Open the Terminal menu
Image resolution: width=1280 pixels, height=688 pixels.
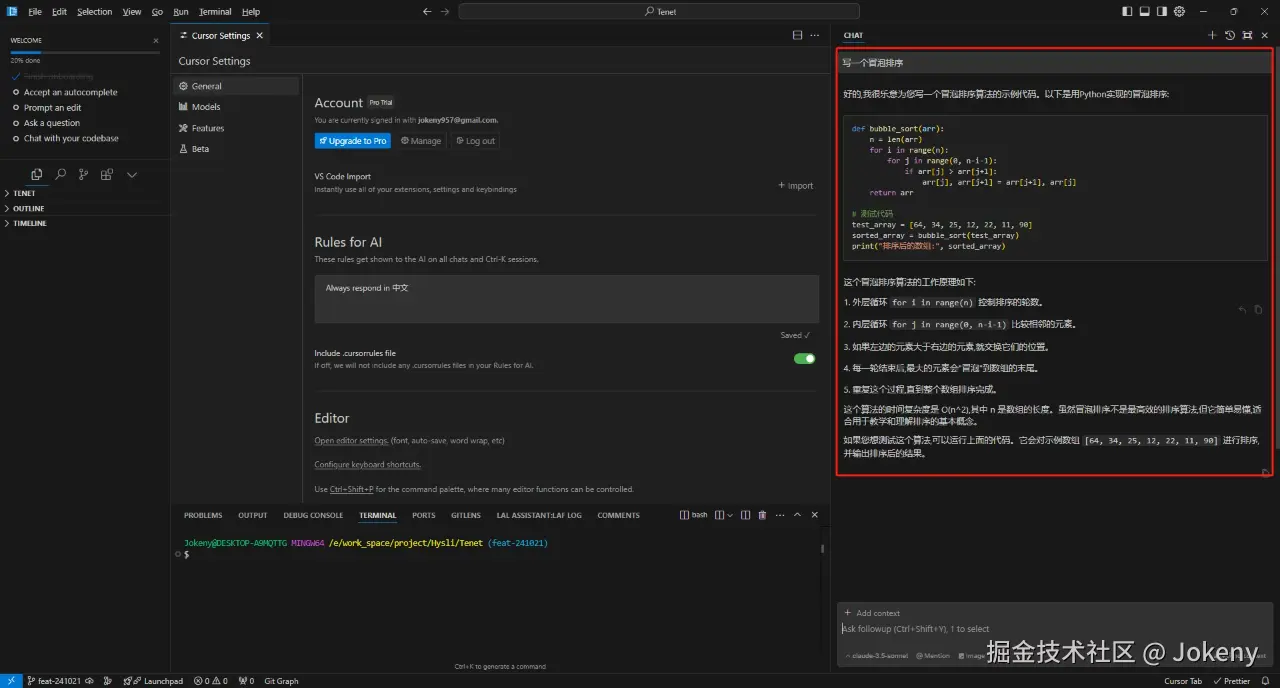[x=215, y=12]
